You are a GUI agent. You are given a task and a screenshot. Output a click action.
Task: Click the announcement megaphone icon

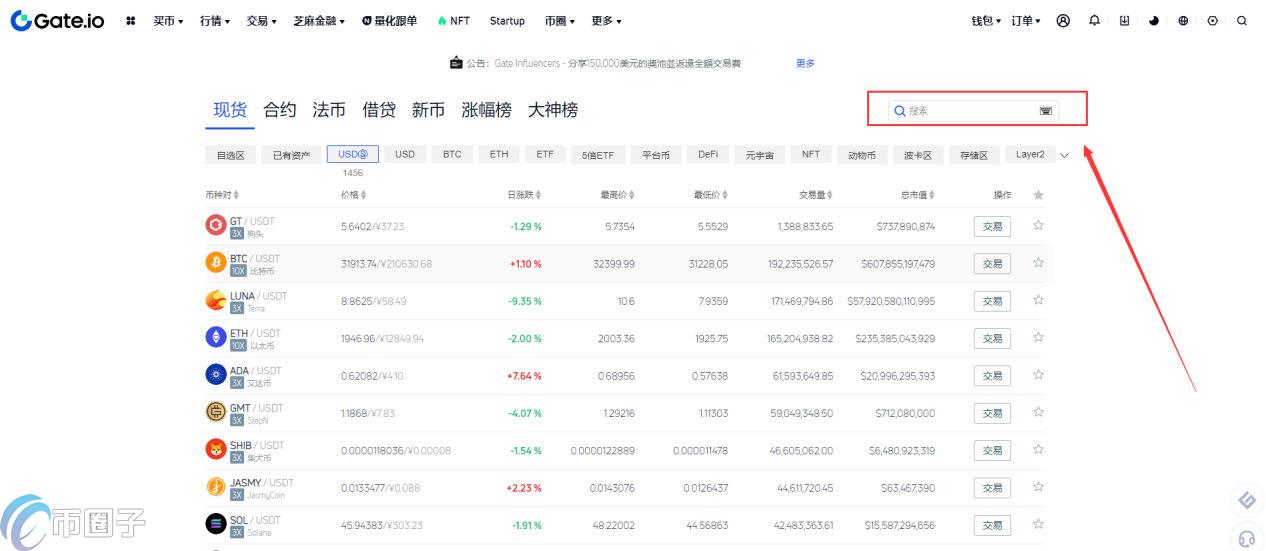pyautogui.click(x=456, y=63)
